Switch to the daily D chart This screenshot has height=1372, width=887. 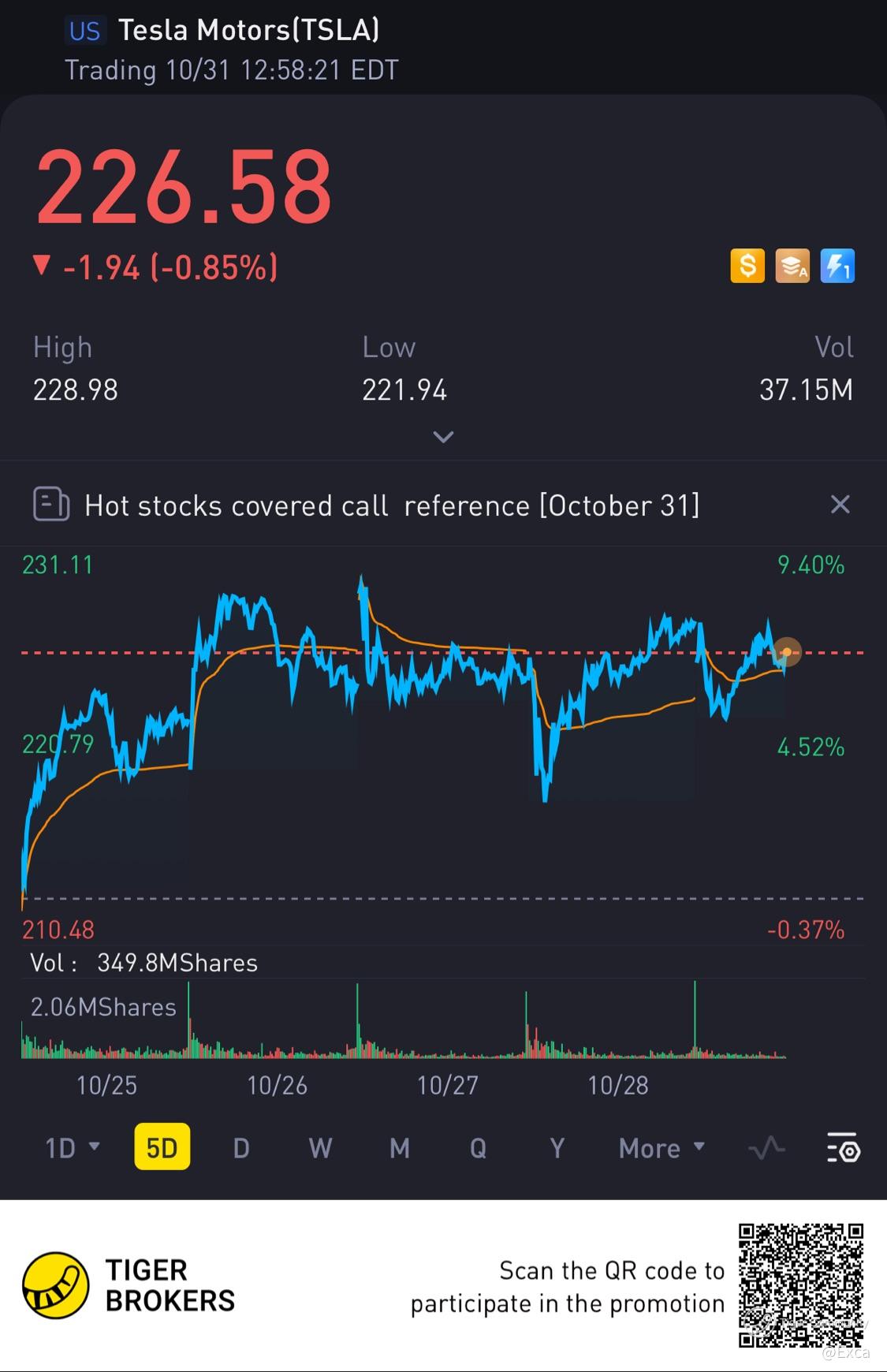[x=241, y=1148]
